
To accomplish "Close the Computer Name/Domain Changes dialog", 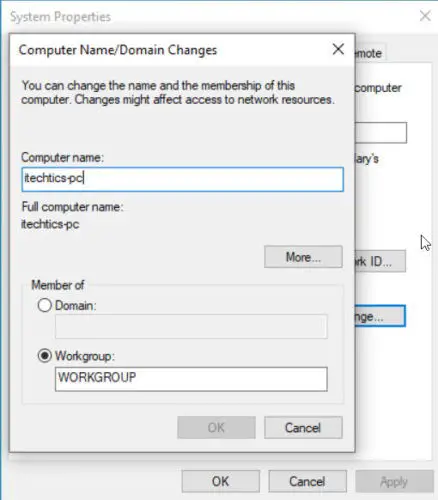I will tap(338, 49).
